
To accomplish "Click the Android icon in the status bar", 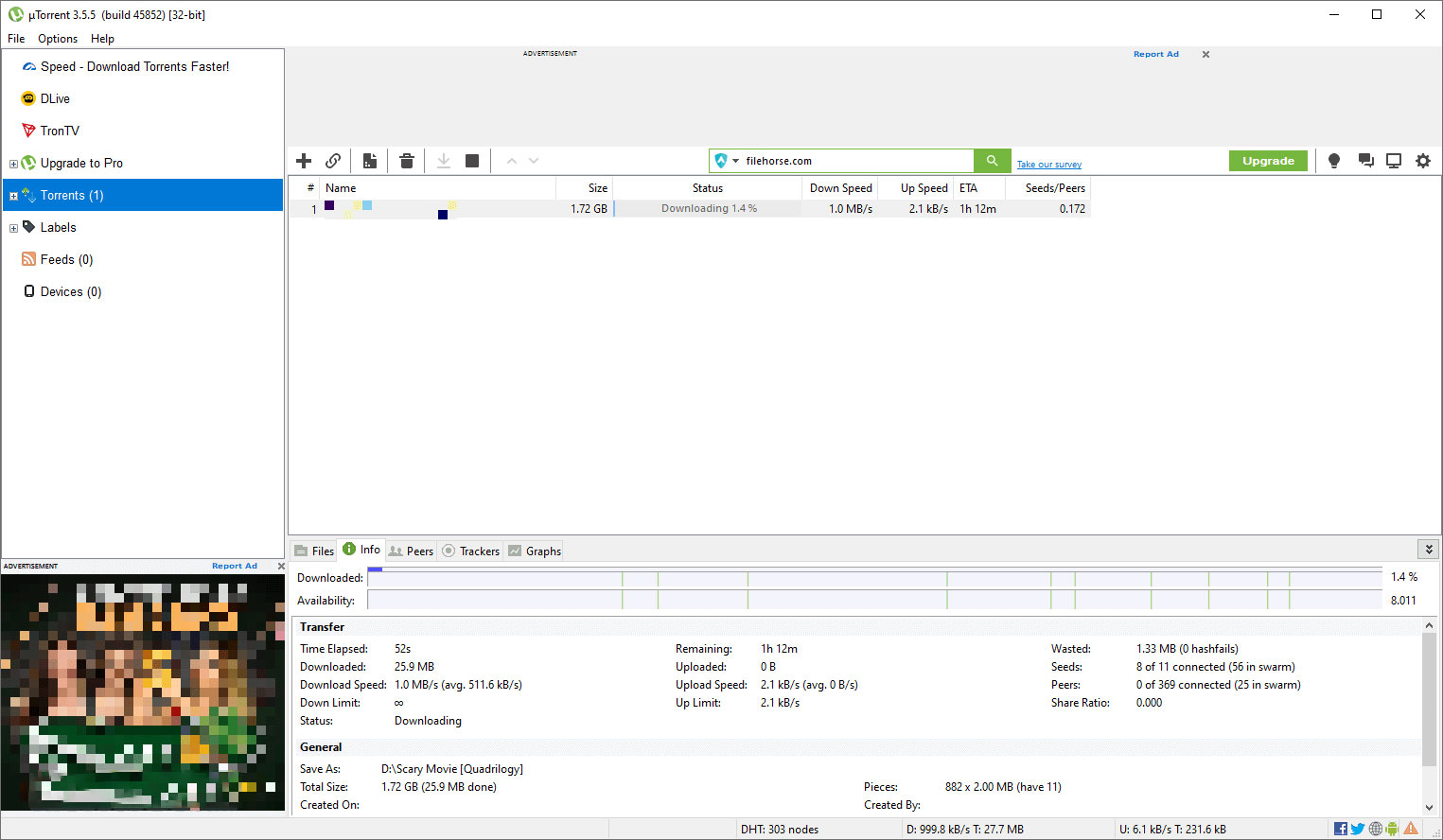I will (1392, 829).
